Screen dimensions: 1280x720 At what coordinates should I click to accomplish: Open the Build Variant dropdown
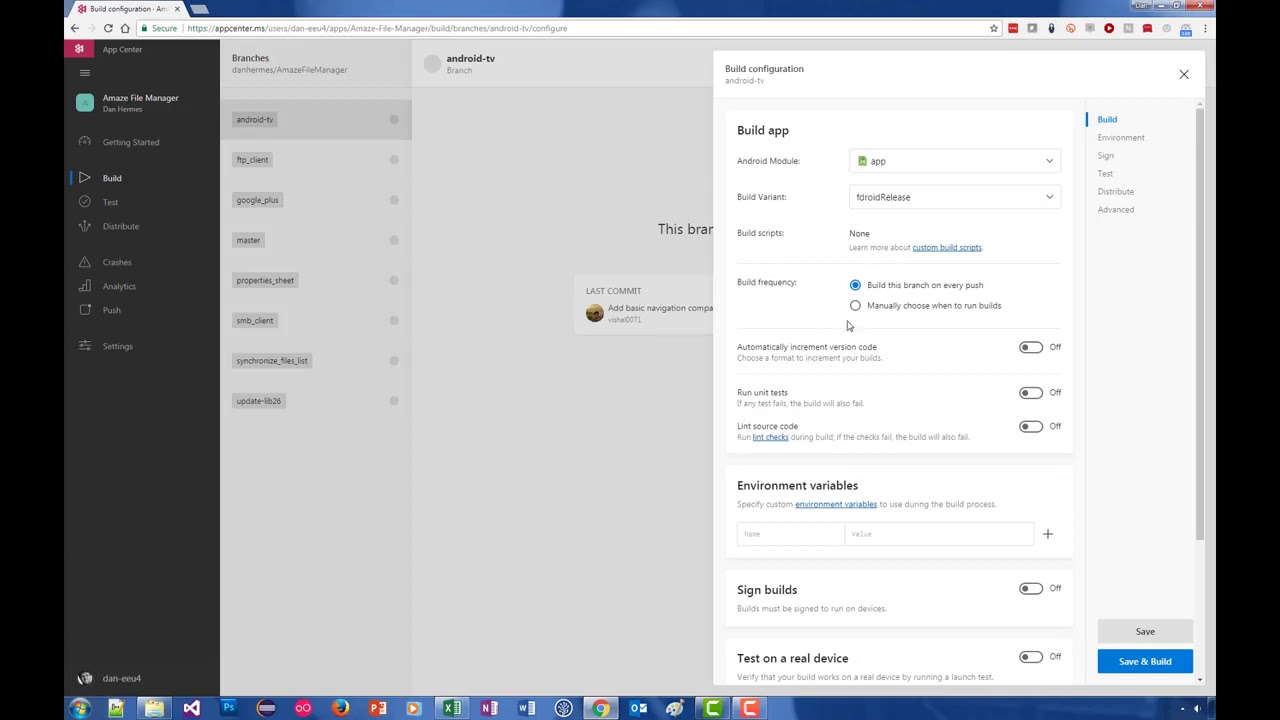955,197
